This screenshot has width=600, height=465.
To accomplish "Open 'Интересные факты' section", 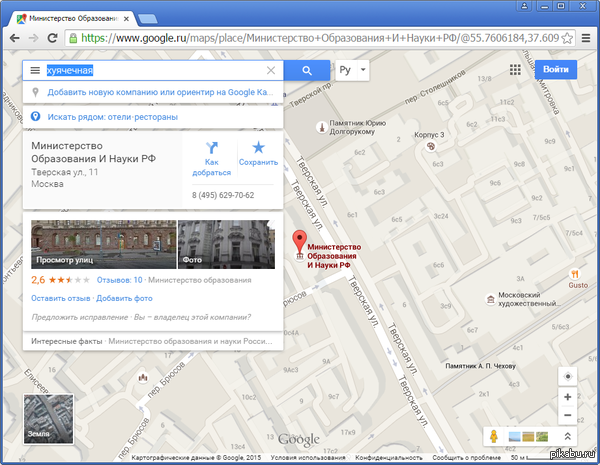I will click(x=153, y=341).
